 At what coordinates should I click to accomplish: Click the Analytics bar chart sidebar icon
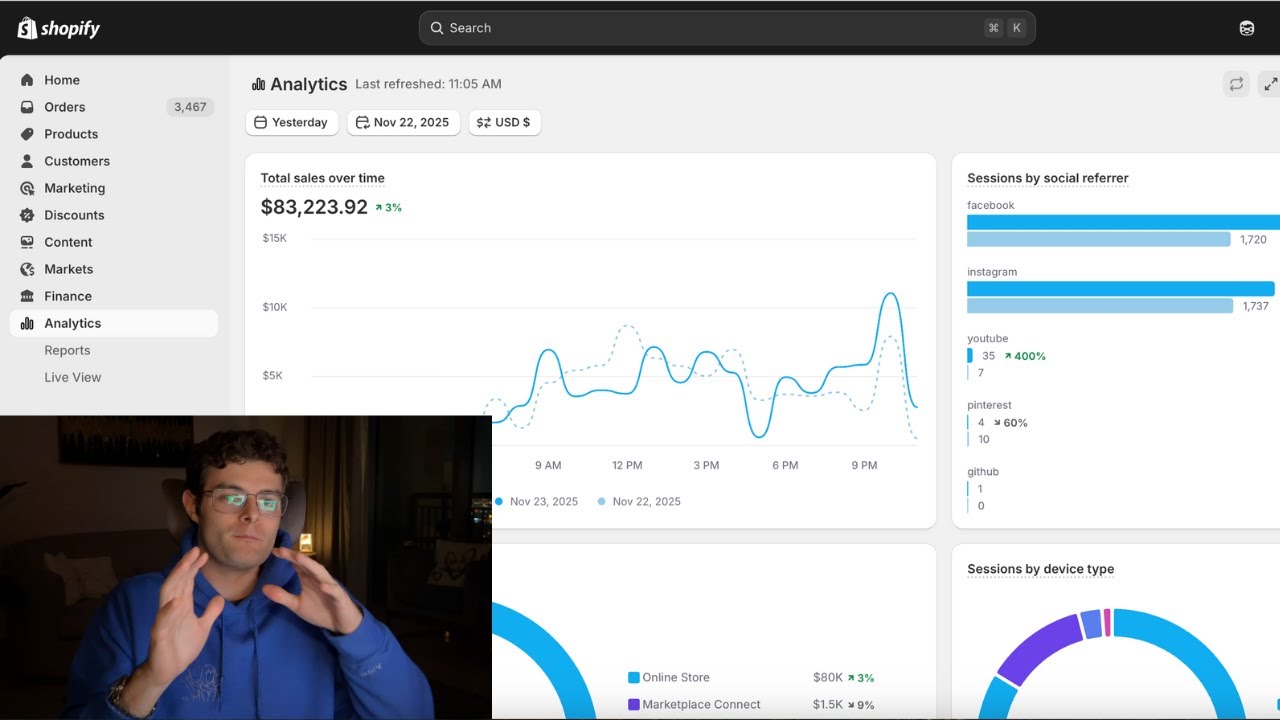tap(27, 323)
